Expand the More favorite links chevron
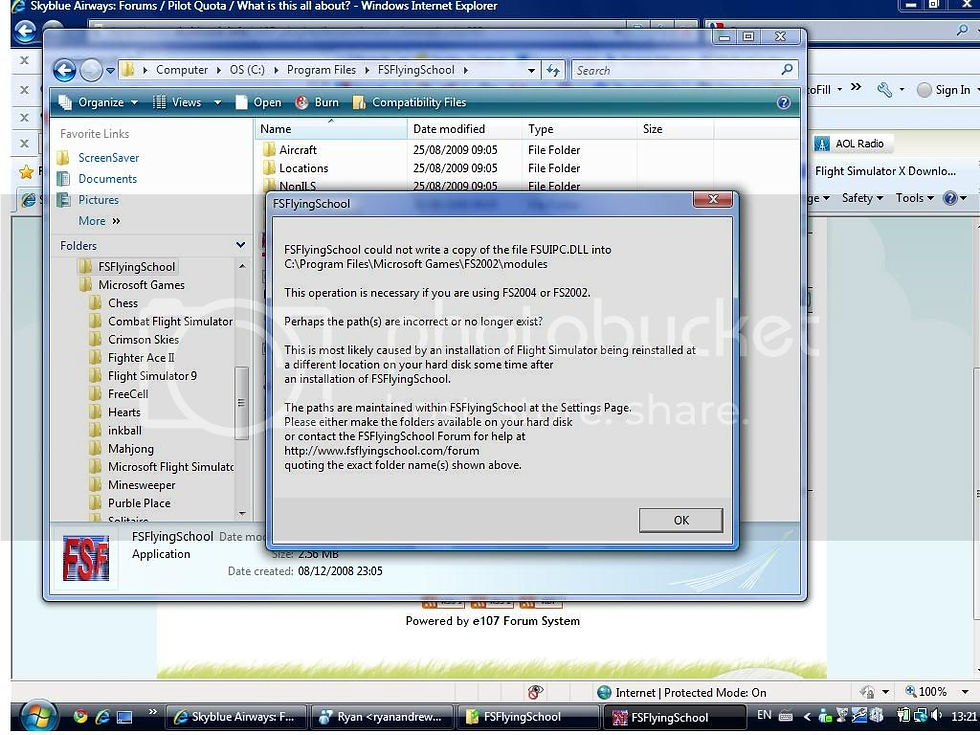 tap(116, 221)
